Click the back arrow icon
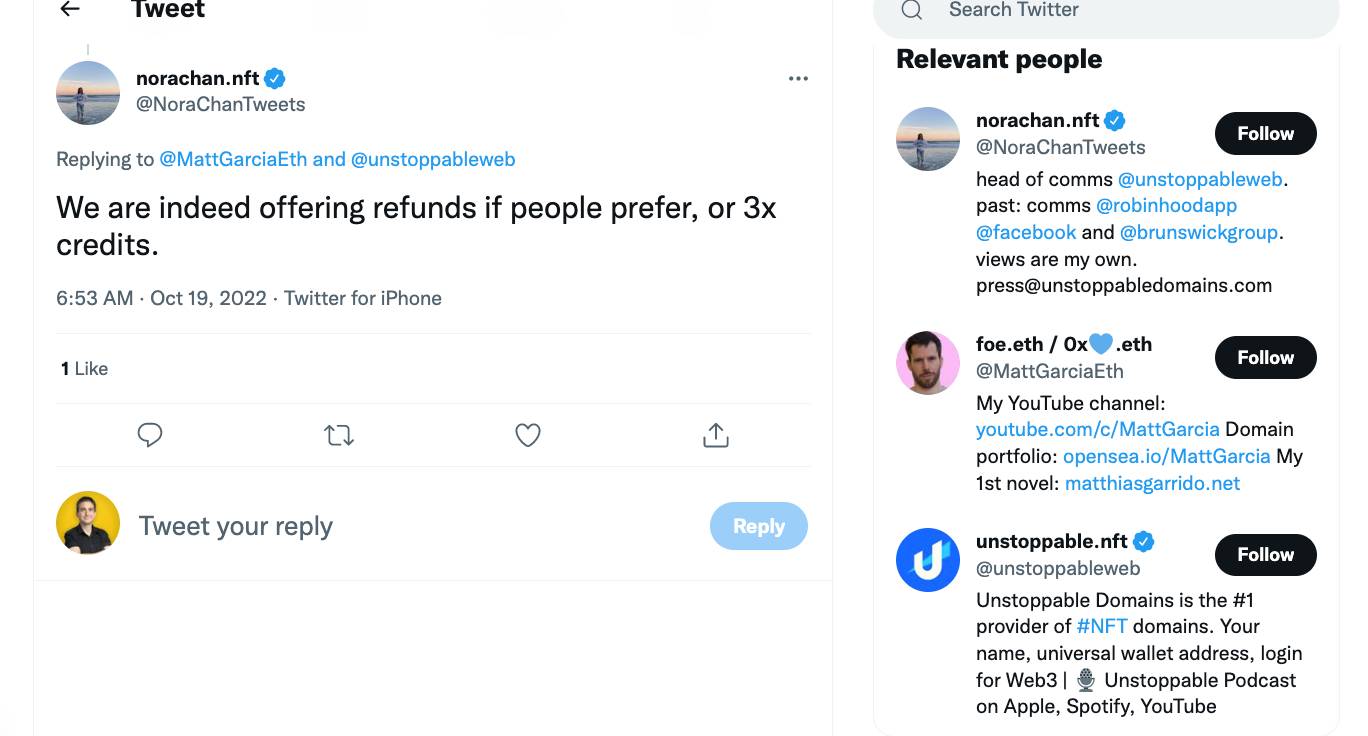 [x=69, y=9]
